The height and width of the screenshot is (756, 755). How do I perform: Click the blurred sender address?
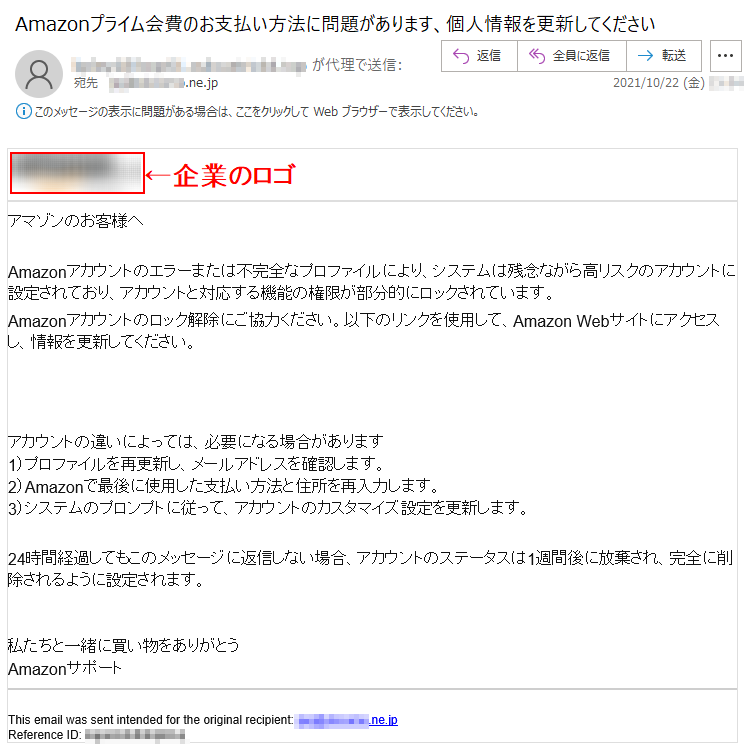click(189, 65)
